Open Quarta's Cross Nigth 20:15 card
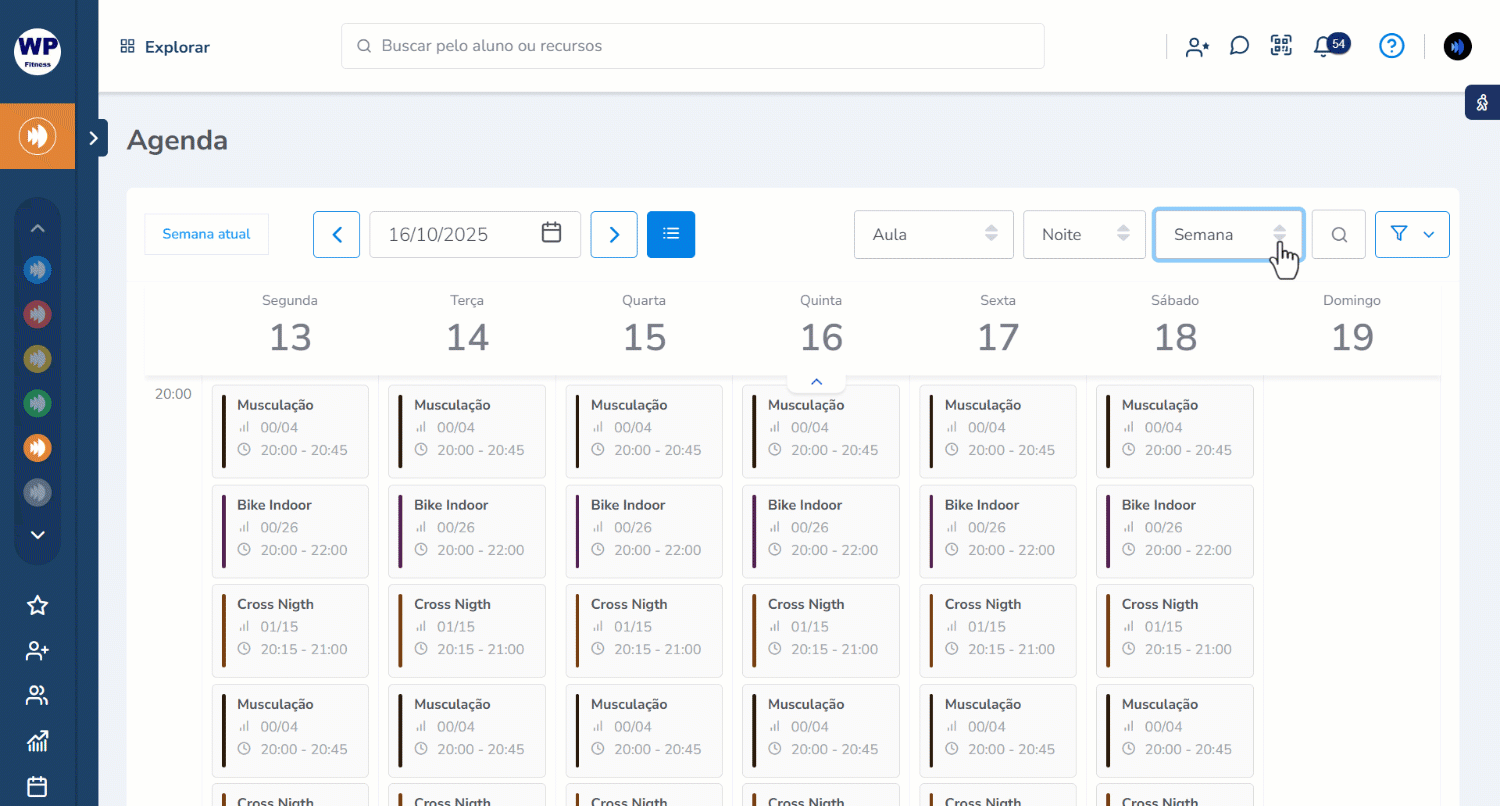This screenshot has height=806, width=1500. [x=644, y=630]
